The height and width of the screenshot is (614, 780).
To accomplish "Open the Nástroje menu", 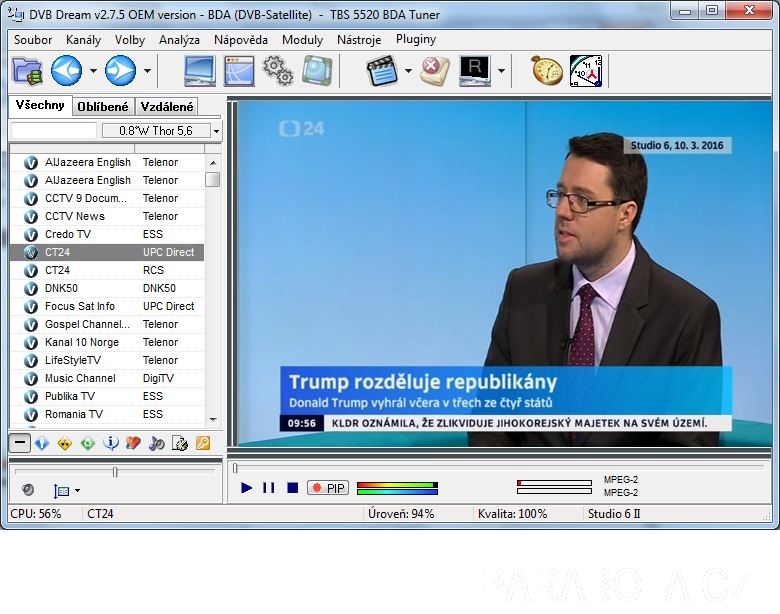I will [359, 40].
